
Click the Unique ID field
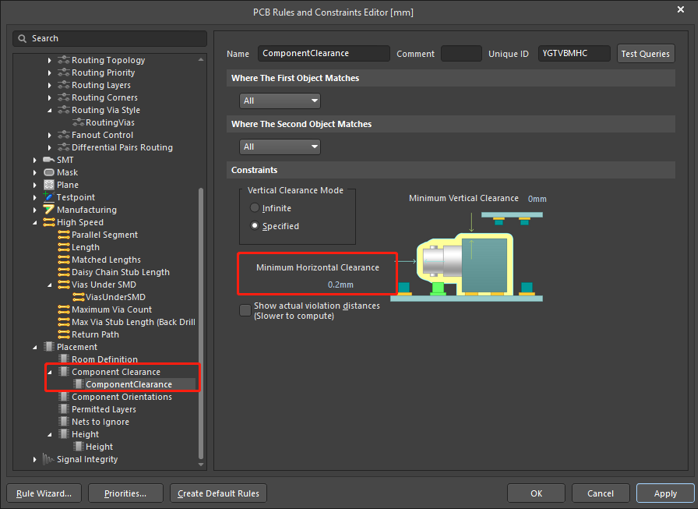[x=574, y=53]
